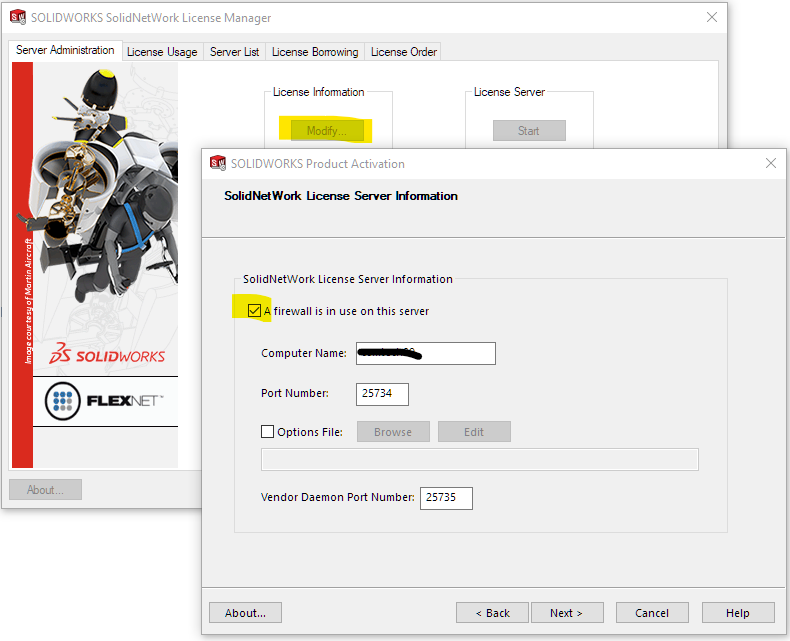Open Help in the activation dialog
This screenshot has width=790, height=641.
coord(738,613)
